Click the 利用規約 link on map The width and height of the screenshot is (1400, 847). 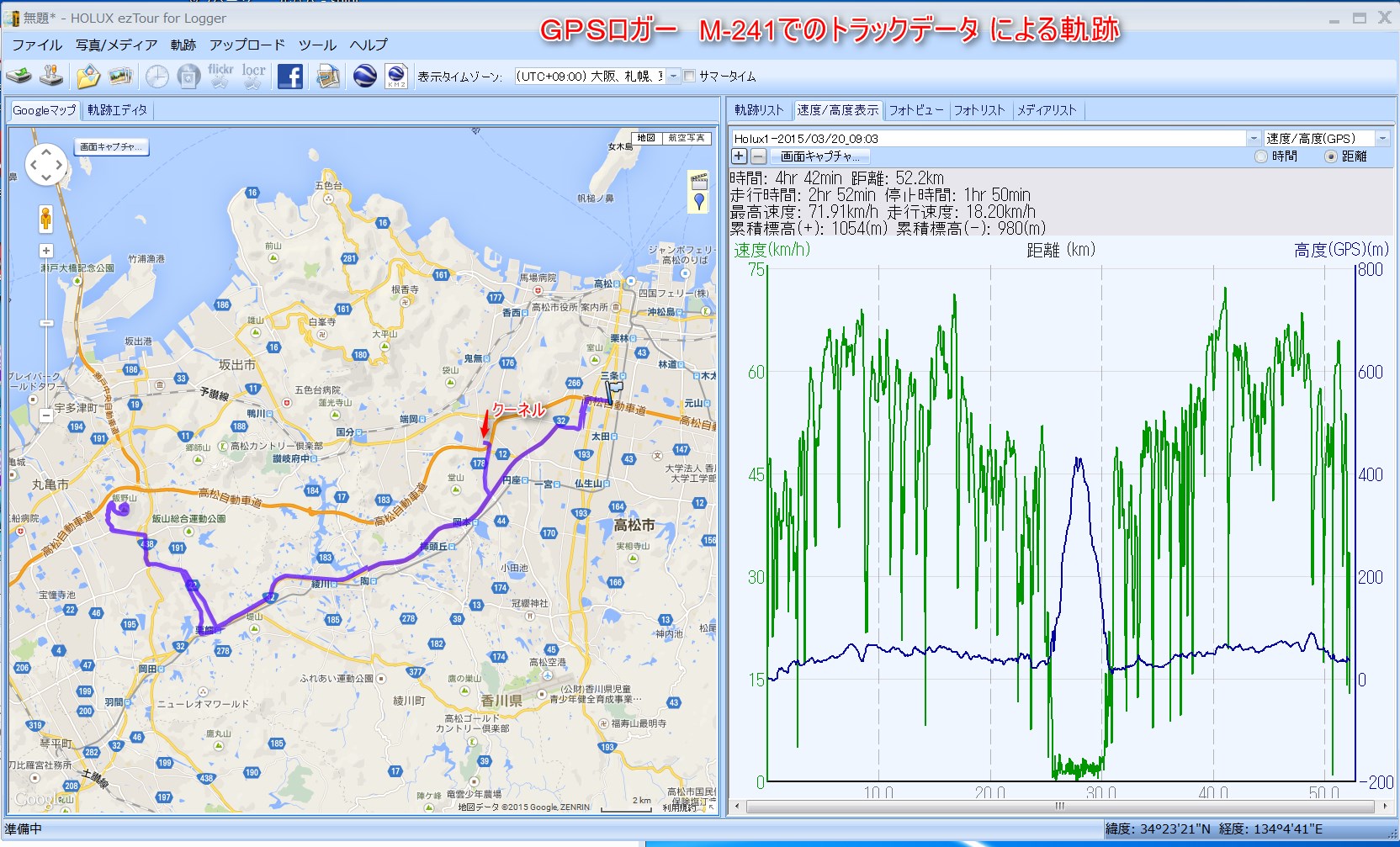(679, 807)
